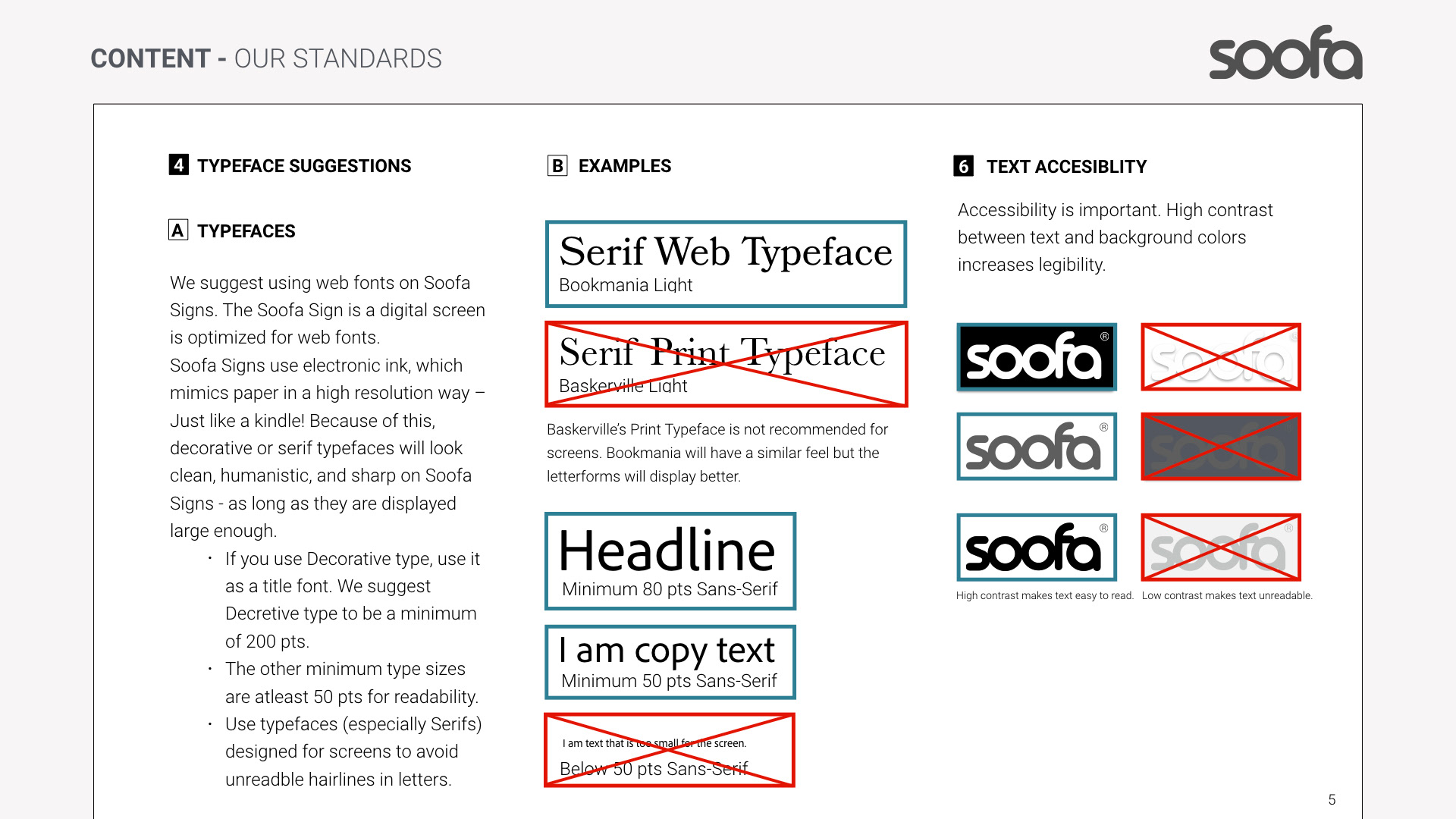
Task: Click the 'Low contrast makes text unreadable' caption
Action: click(x=1227, y=596)
